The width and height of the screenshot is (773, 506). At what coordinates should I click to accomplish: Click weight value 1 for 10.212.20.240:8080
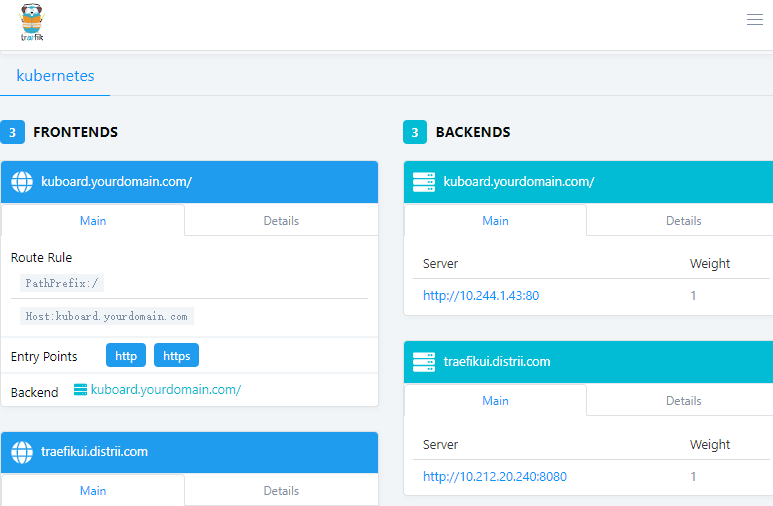coord(693,476)
